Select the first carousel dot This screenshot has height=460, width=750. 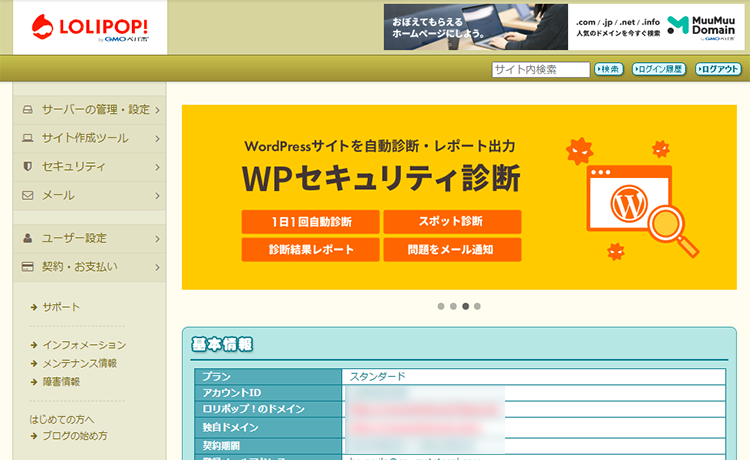point(441,306)
